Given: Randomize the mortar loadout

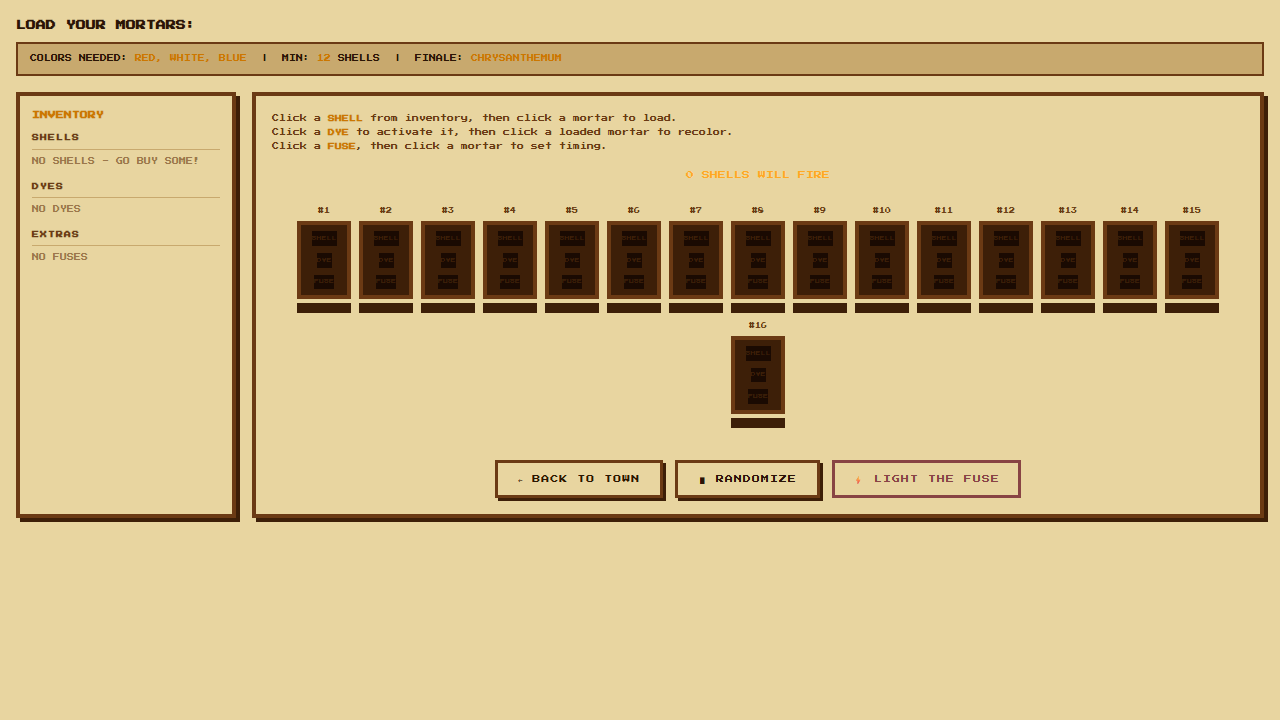Looking at the screenshot, I should click(x=748, y=479).
